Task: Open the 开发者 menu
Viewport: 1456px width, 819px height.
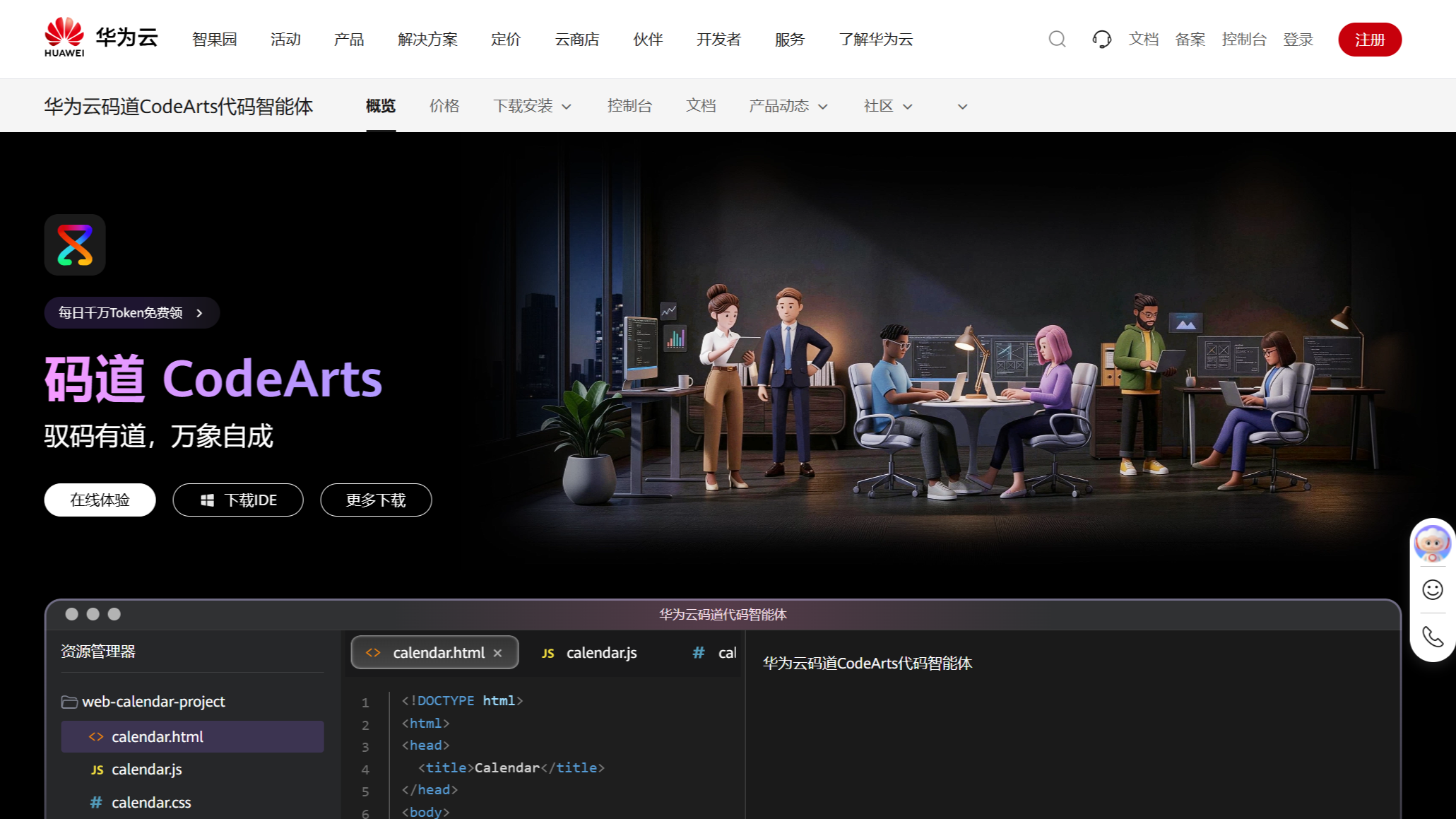Action: click(718, 40)
